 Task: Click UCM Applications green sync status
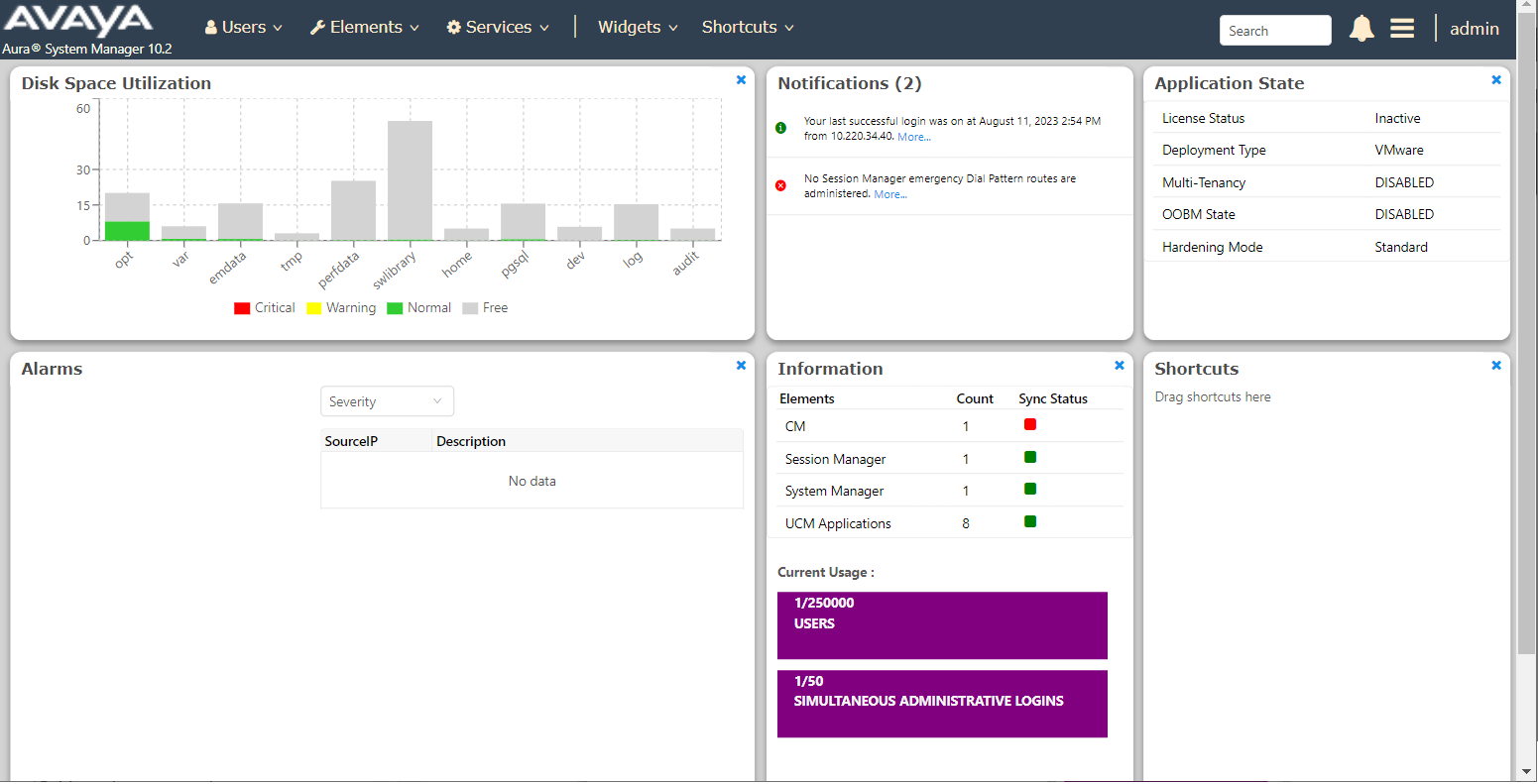1030,521
